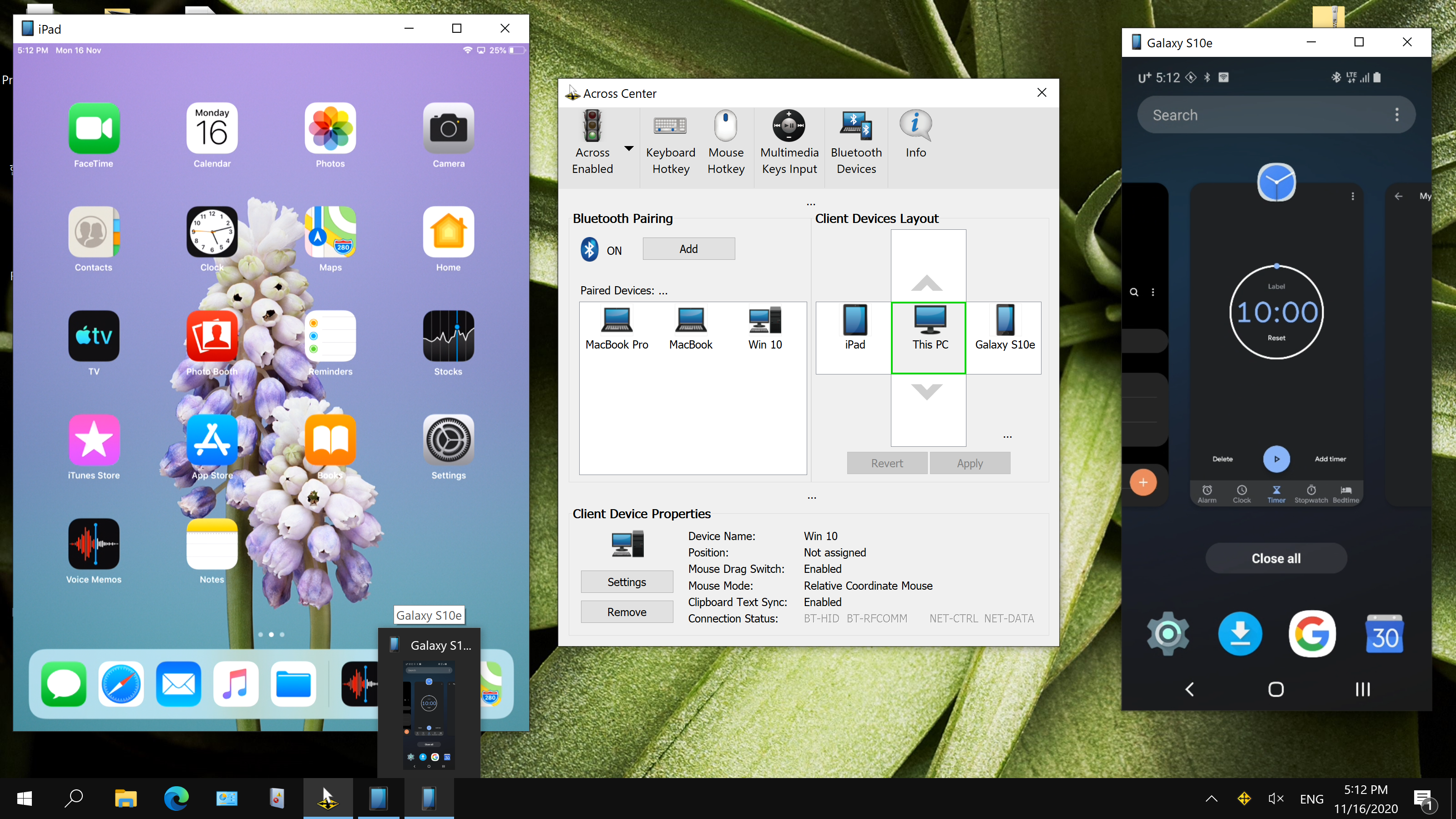This screenshot has height=819, width=1456.
Task: Switch to Alarm tab on phone
Action: (1207, 493)
